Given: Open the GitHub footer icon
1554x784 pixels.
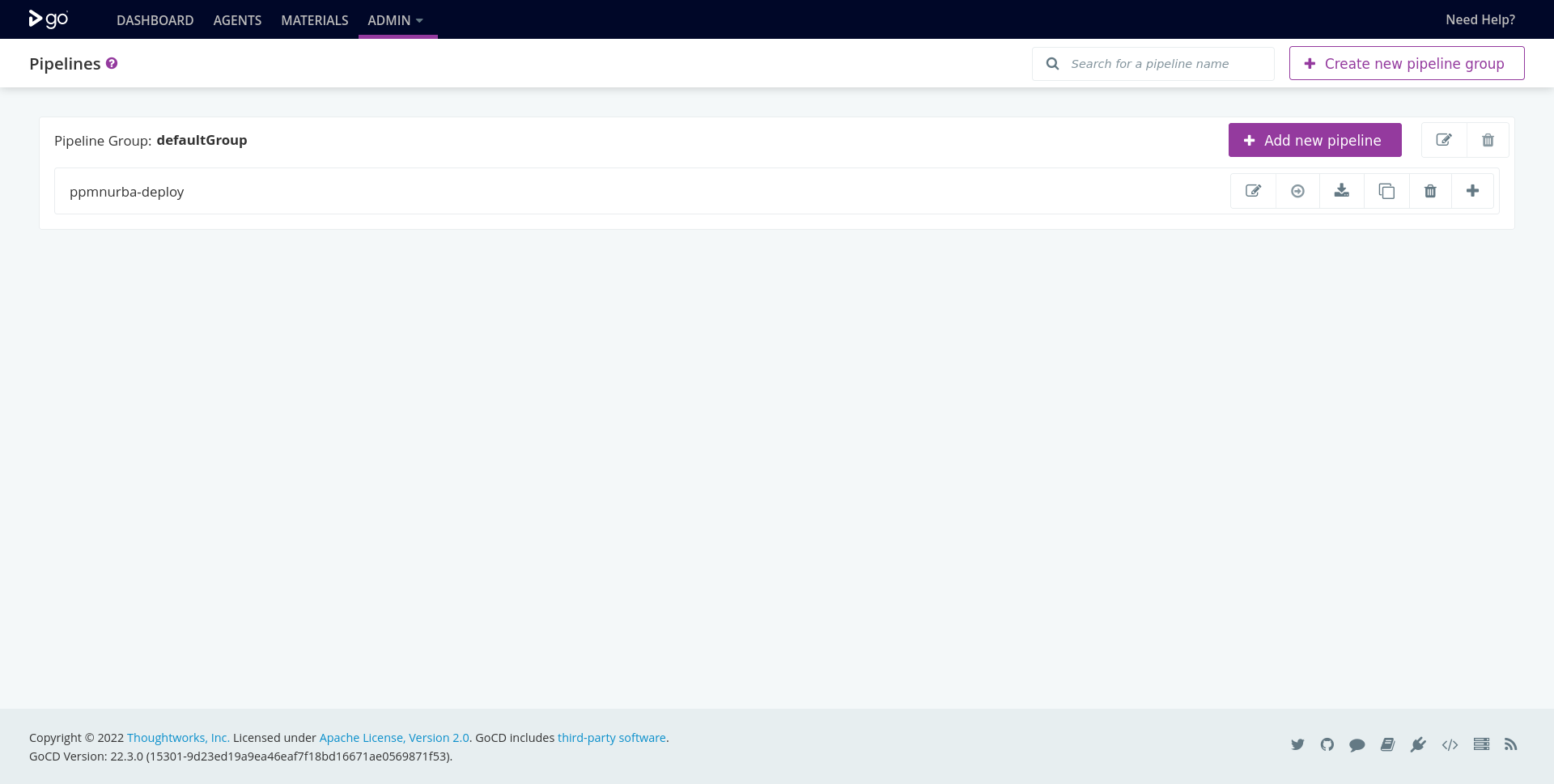Looking at the screenshot, I should coord(1327,744).
